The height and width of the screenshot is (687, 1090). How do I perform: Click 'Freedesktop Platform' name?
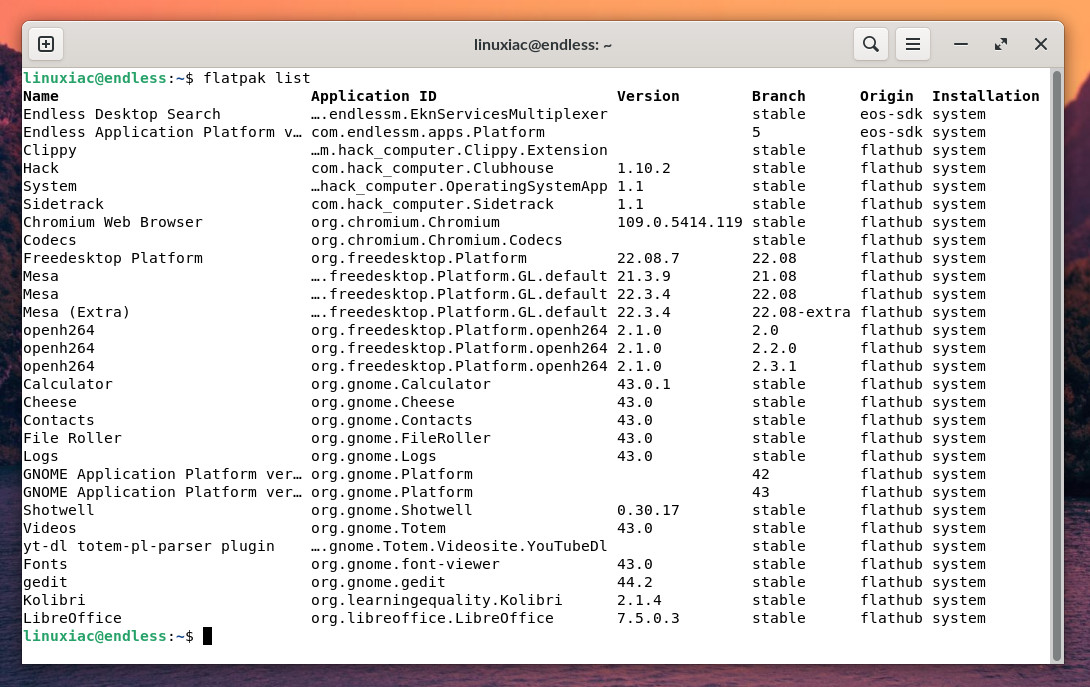(113, 259)
